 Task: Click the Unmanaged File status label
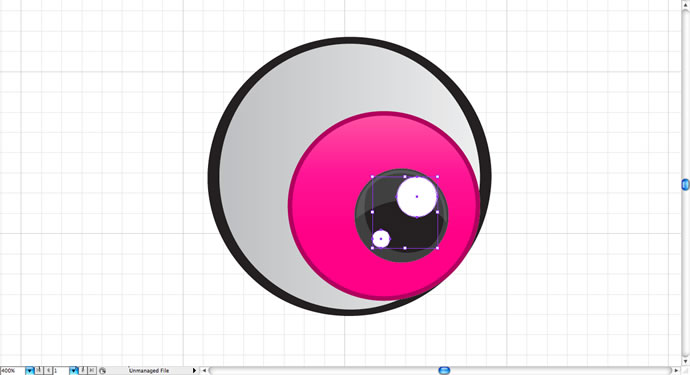pyautogui.click(x=149, y=371)
